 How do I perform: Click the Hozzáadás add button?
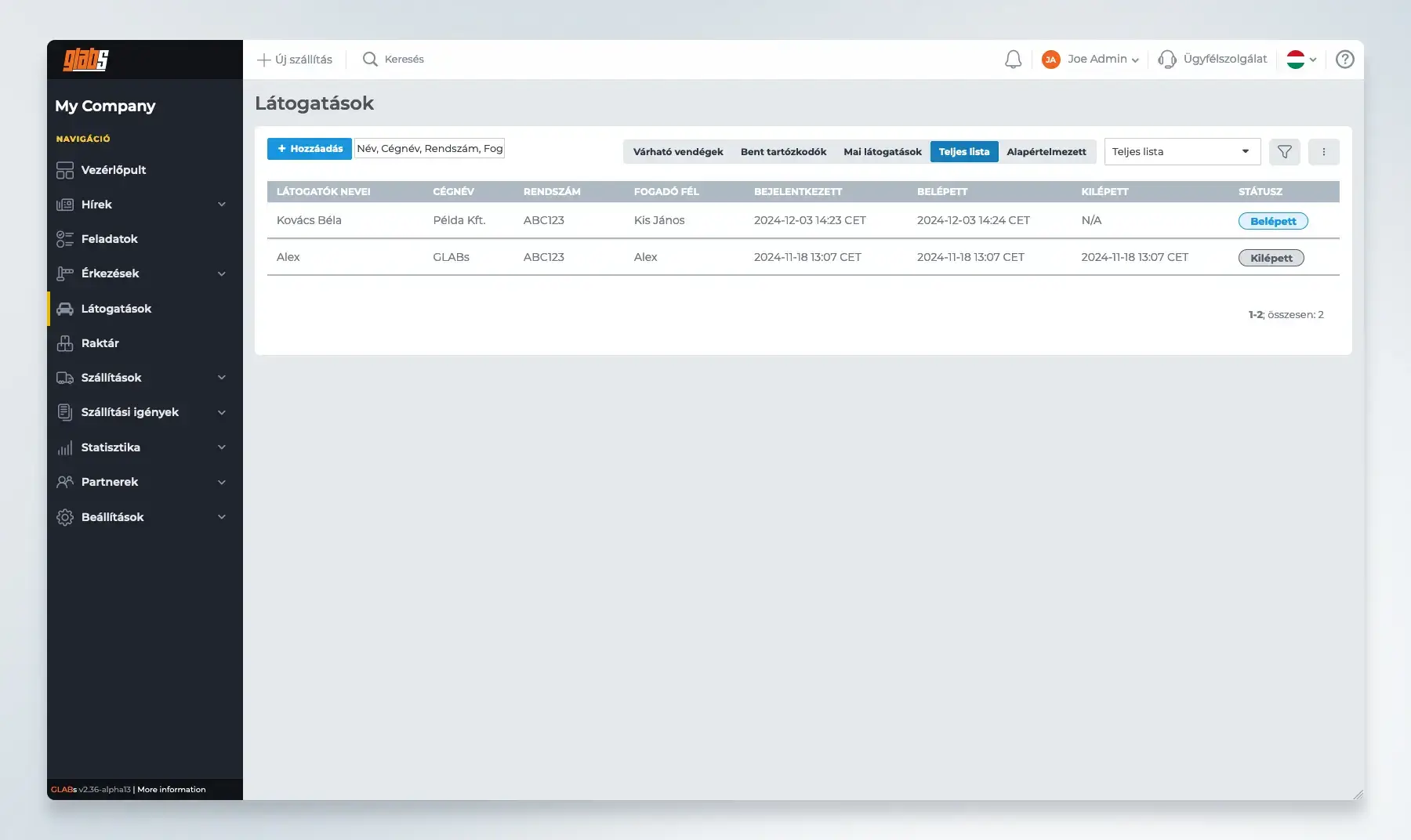[310, 149]
